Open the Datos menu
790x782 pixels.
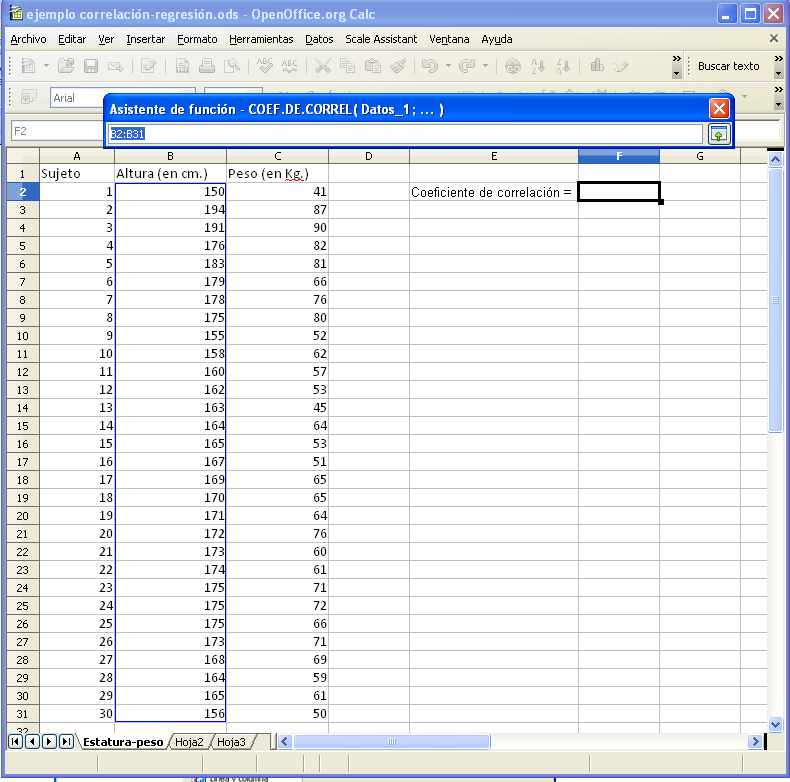pyautogui.click(x=319, y=39)
